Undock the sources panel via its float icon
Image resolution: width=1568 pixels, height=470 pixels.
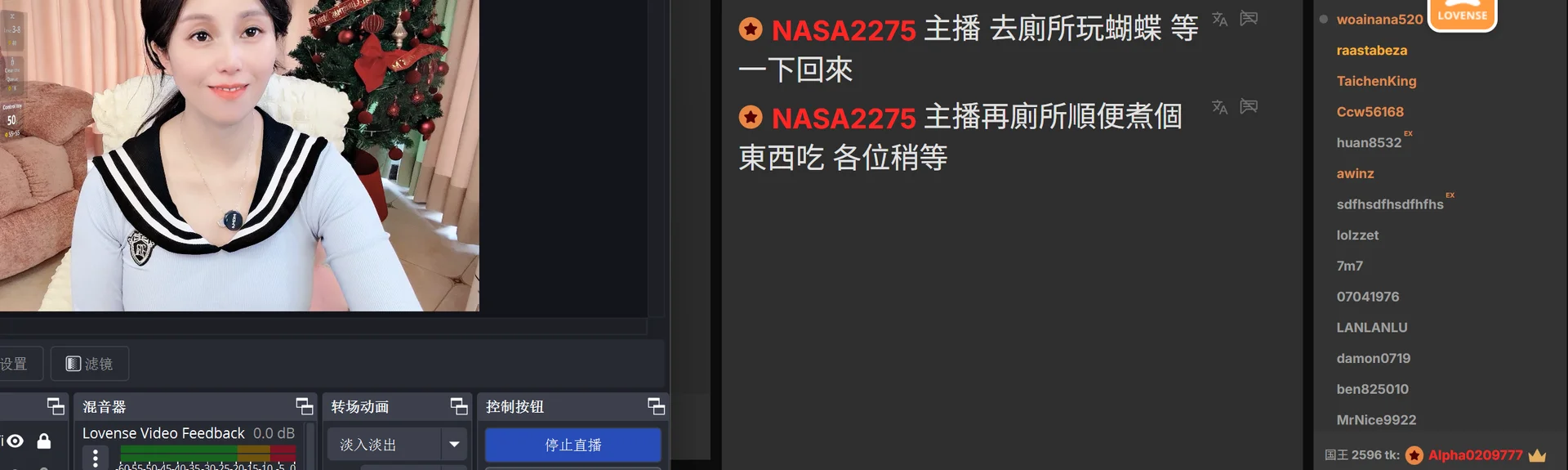[56, 406]
